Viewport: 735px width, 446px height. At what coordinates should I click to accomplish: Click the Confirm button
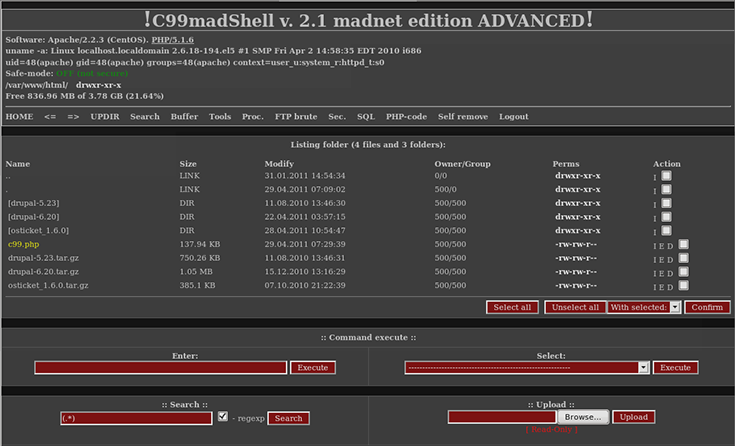(x=707, y=307)
